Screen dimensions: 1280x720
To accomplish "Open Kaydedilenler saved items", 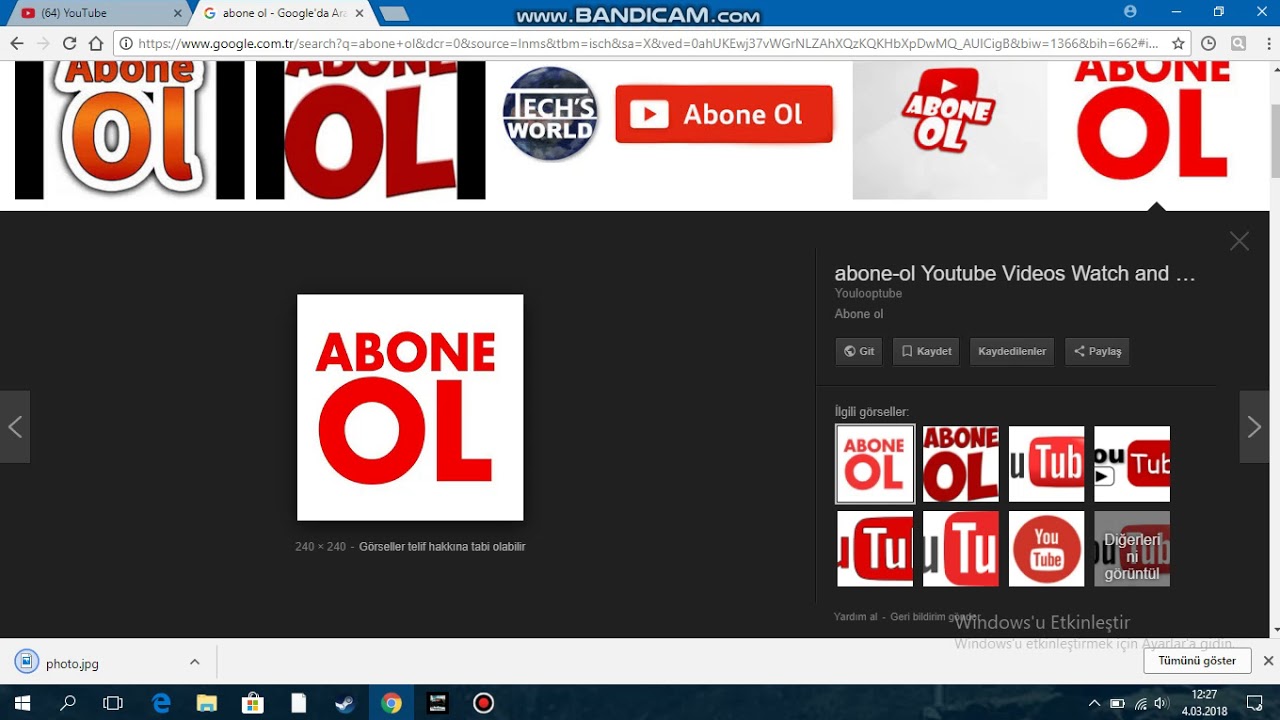I will [x=1012, y=351].
